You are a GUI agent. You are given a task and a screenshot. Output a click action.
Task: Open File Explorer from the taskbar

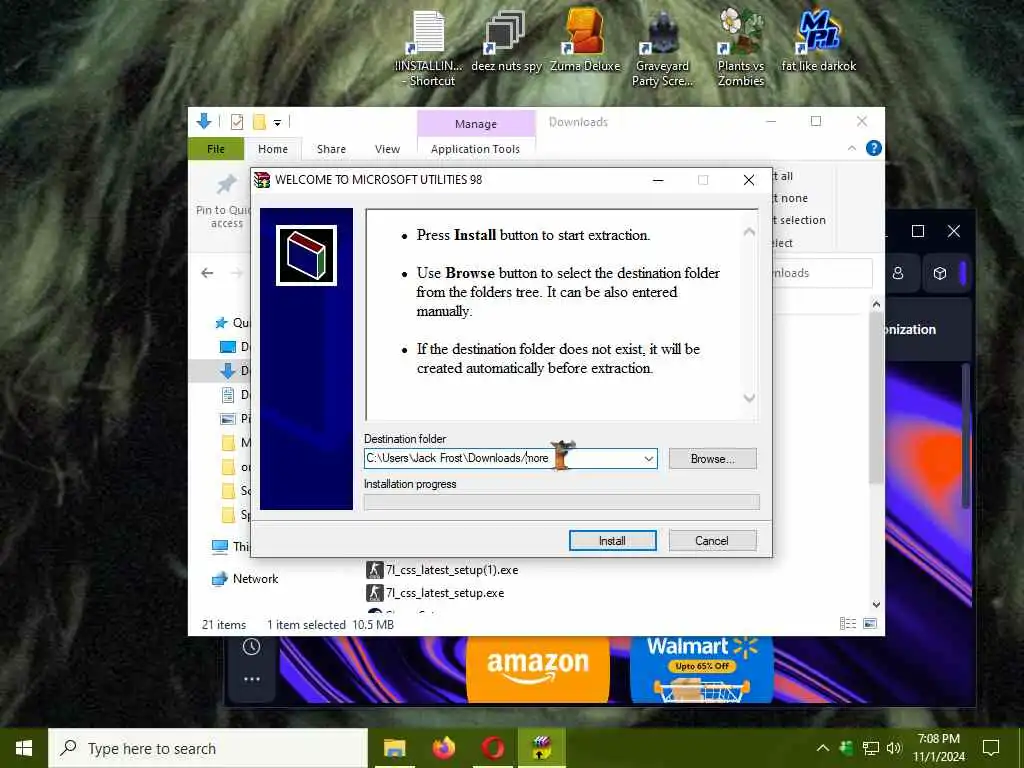point(394,748)
